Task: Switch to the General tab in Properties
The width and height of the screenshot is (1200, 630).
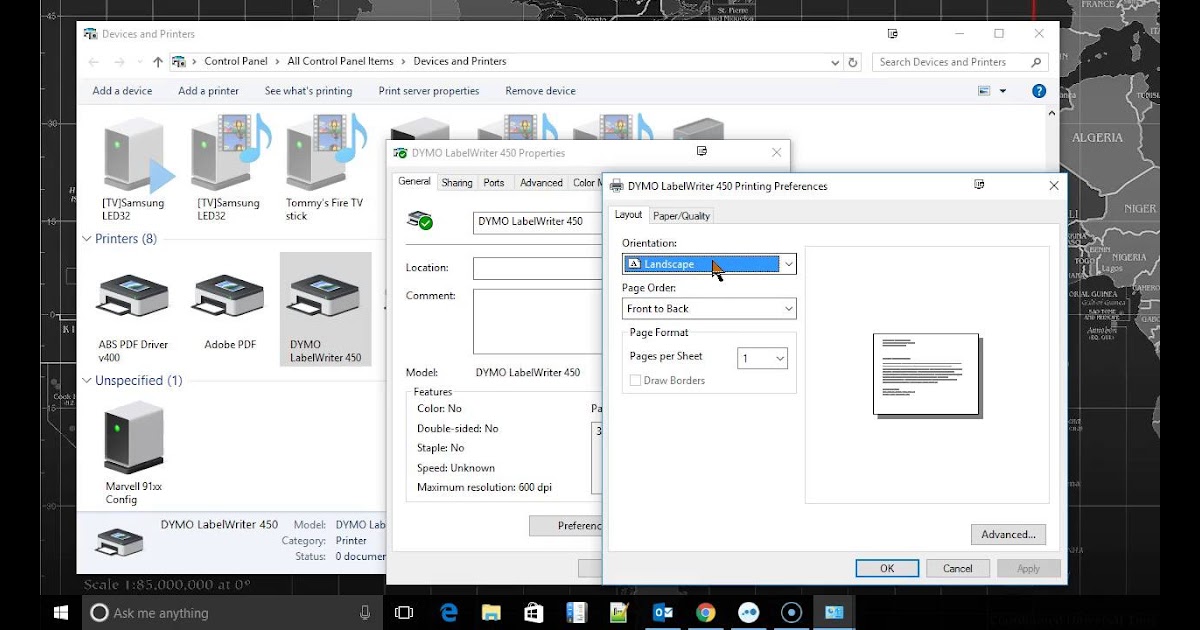Action: 414,182
